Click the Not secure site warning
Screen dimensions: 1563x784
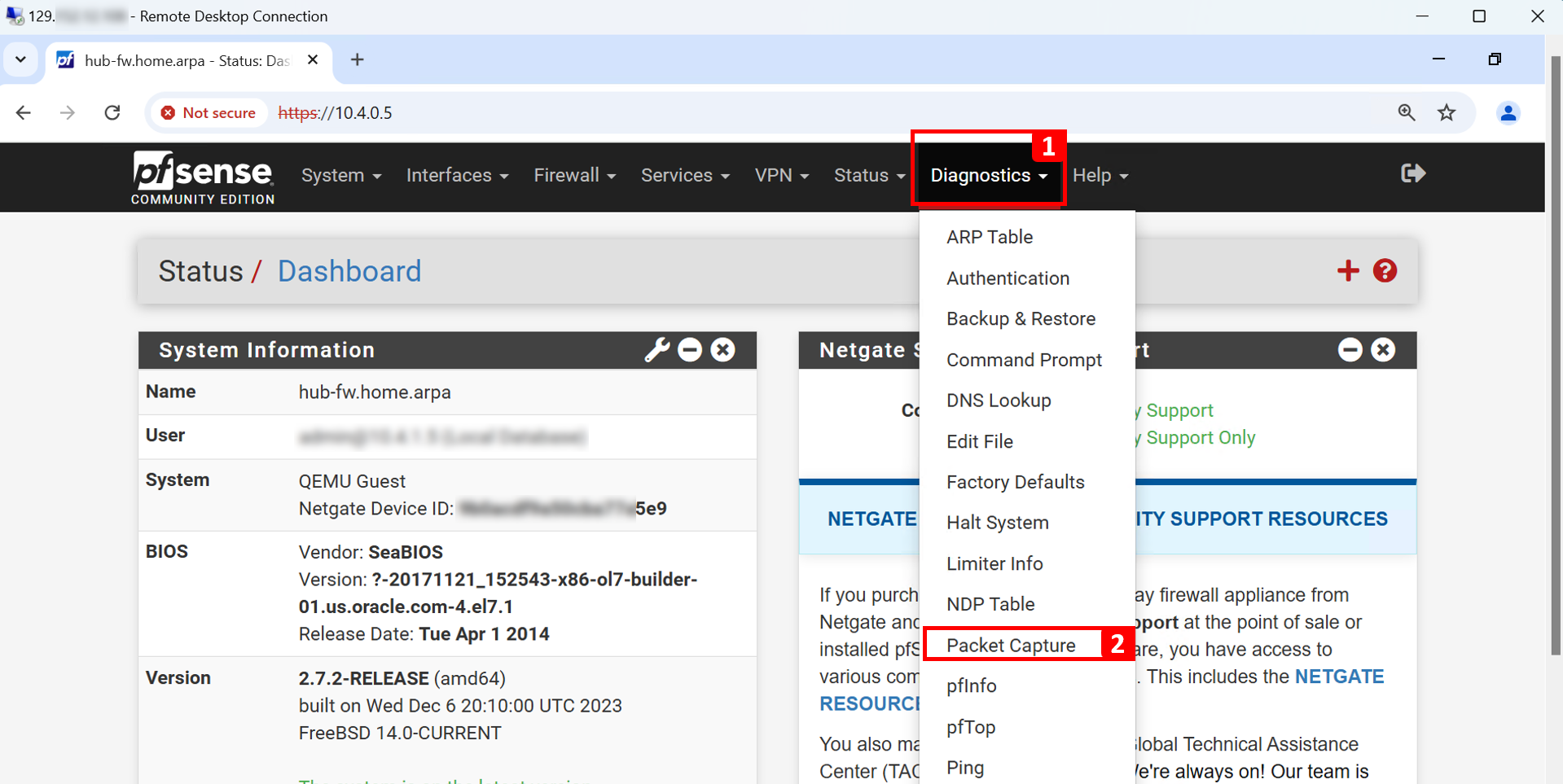pos(209,113)
